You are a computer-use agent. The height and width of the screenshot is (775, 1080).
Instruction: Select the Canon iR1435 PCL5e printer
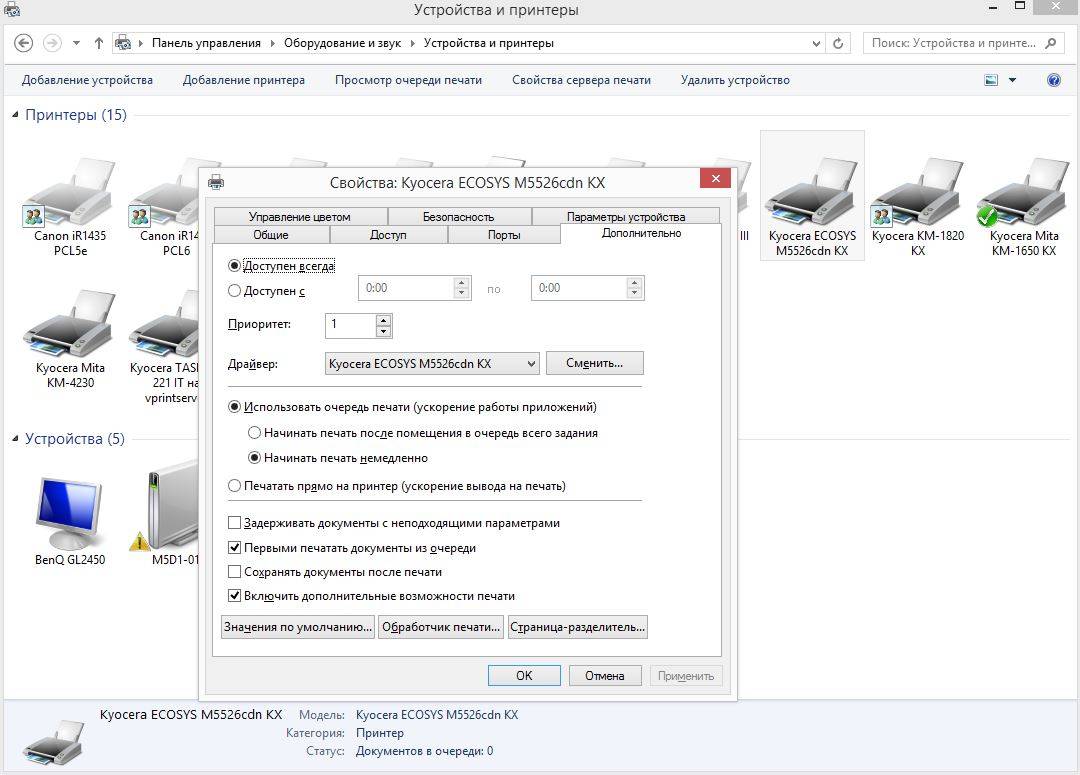70,195
